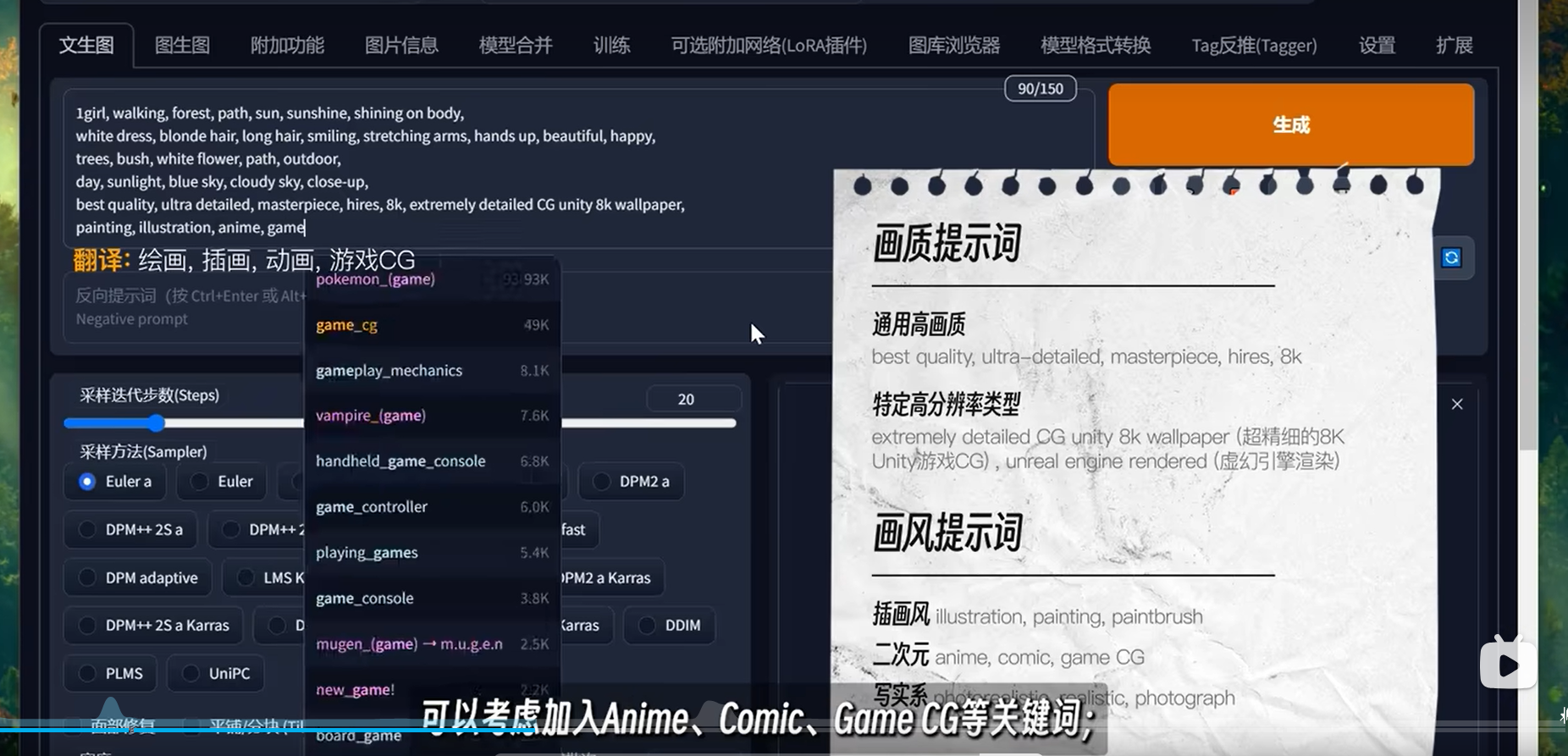Screen dimensions: 1568x756
Task: Select the Euler a sampler
Action: (x=87, y=482)
